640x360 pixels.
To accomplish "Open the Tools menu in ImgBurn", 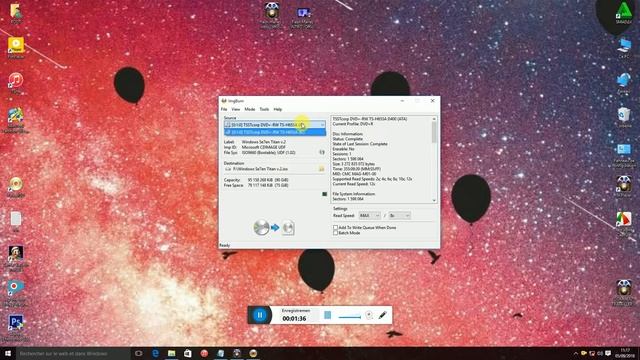I will [264, 109].
